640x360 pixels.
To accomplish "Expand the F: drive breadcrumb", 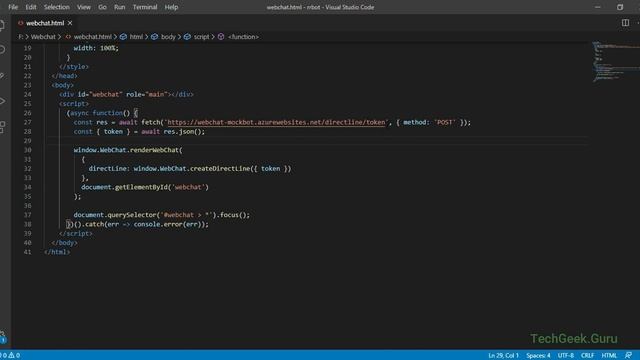I will pyautogui.click(x=20, y=37).
